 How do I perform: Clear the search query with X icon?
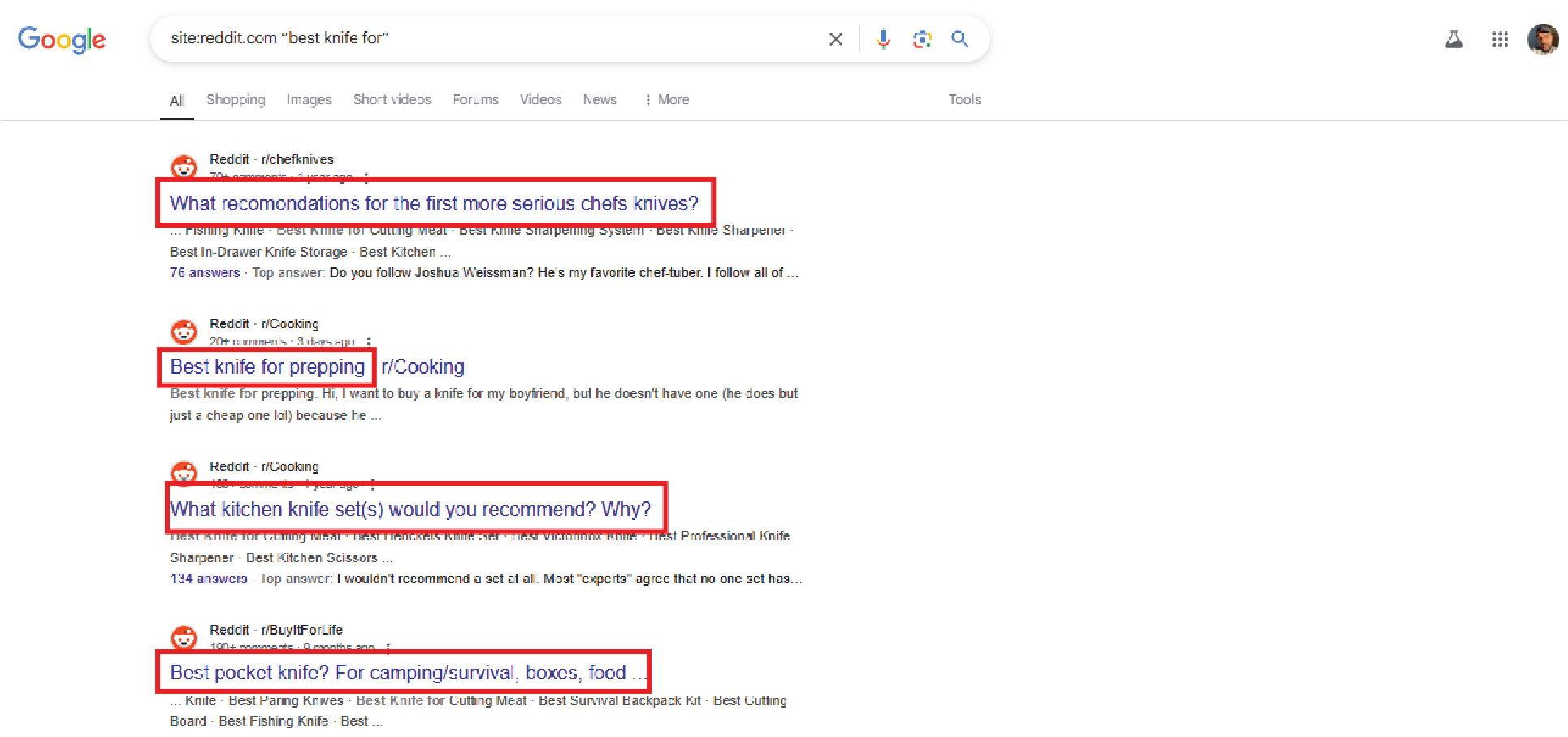coord(835,39)
